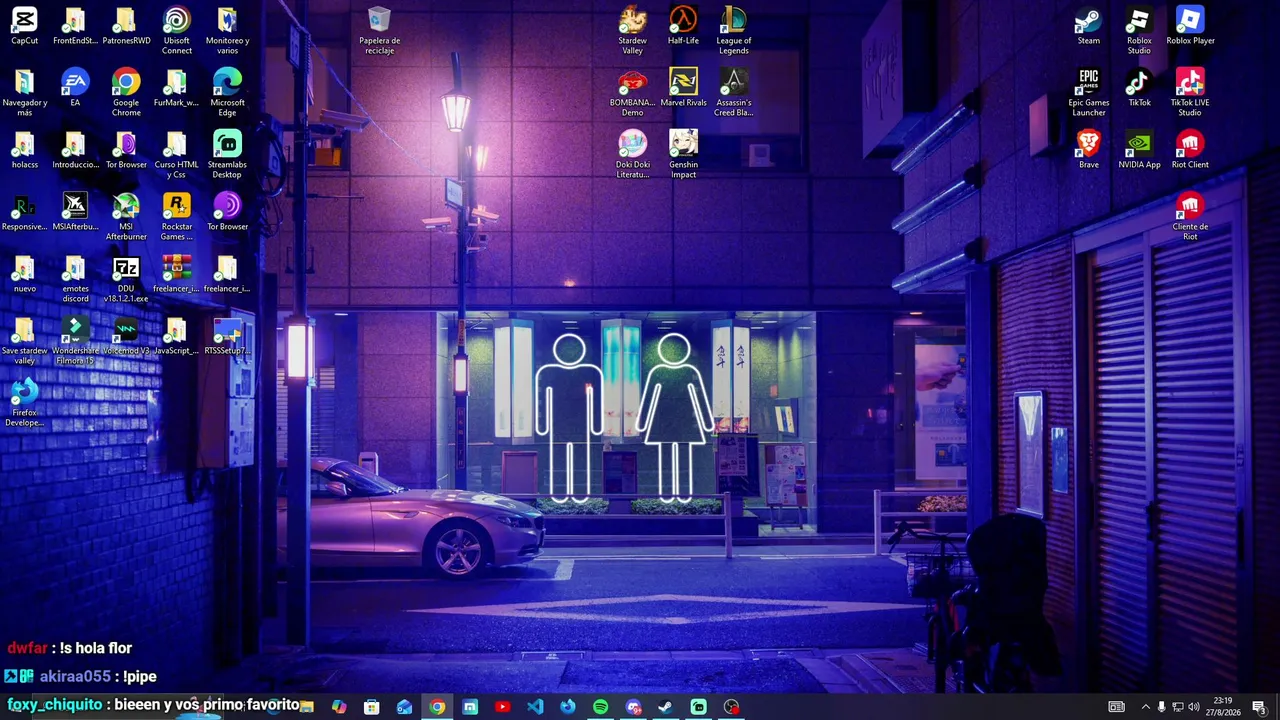
Task: Open the Marvel Rivals shortcut
Action: [x=683, y=88]
